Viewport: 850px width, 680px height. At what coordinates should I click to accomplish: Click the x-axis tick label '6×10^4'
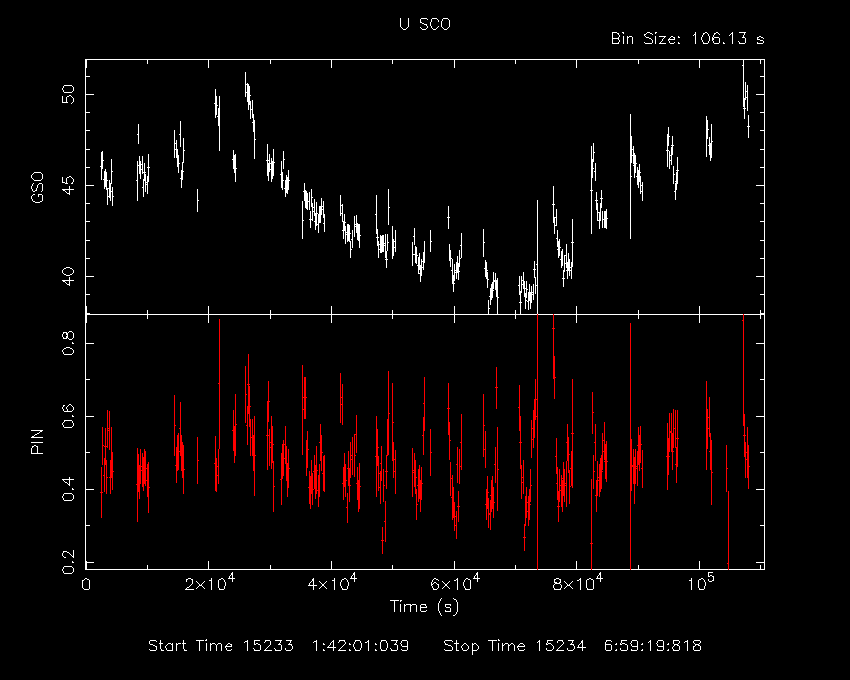click(454, 584)
